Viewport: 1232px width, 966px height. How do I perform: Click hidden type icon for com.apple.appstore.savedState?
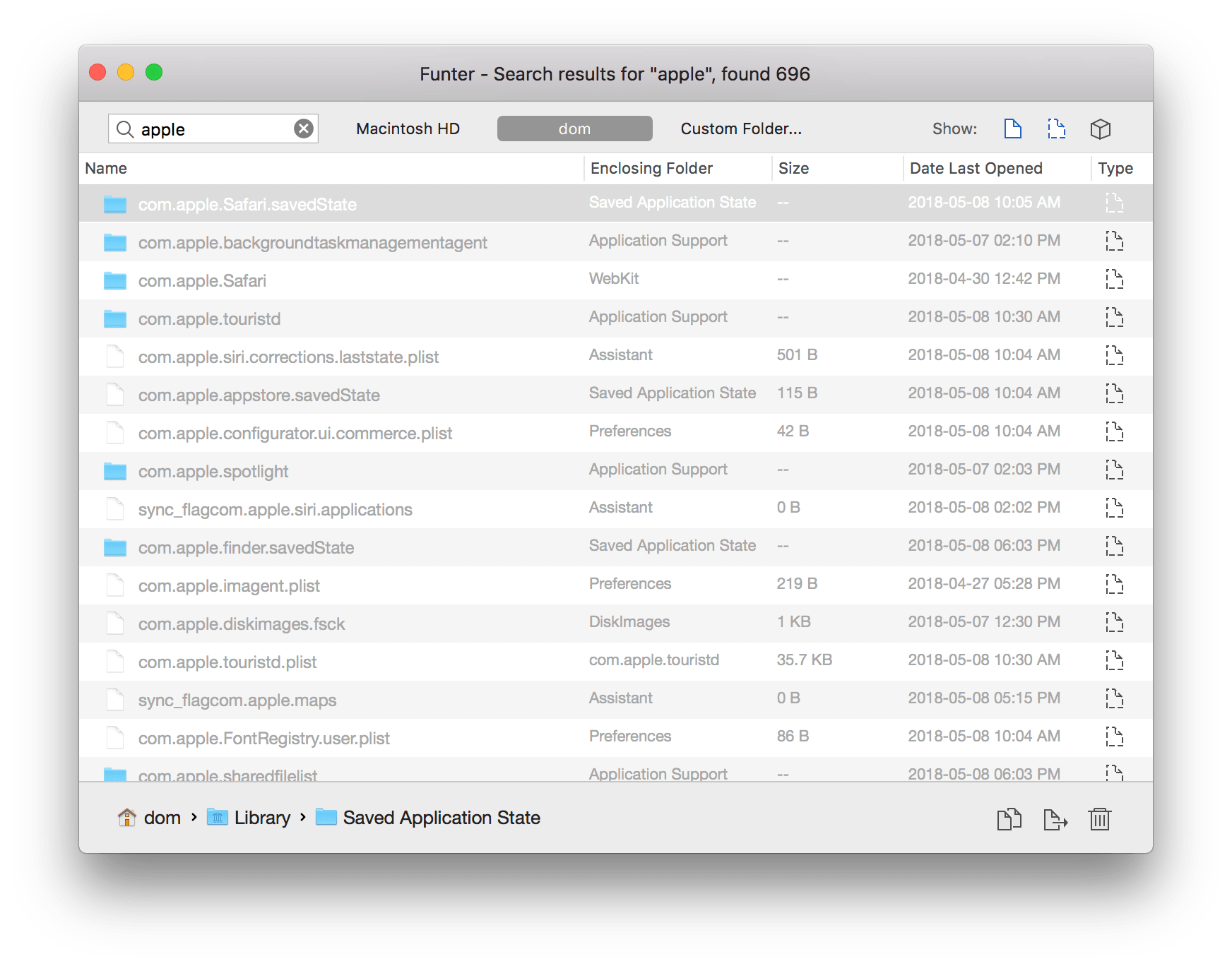coord(1114,393)
